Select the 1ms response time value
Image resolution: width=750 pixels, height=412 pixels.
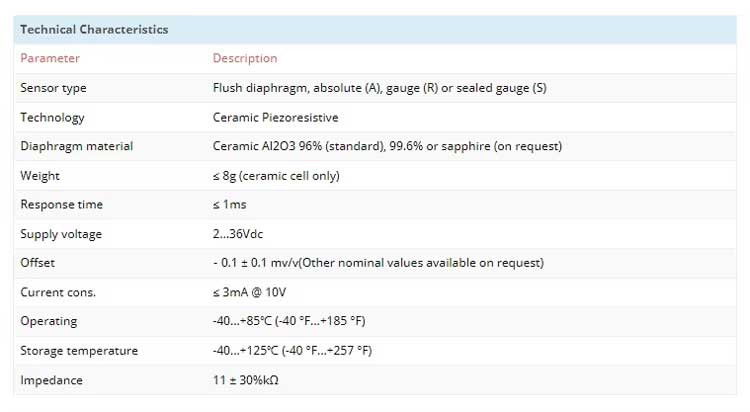230,205
